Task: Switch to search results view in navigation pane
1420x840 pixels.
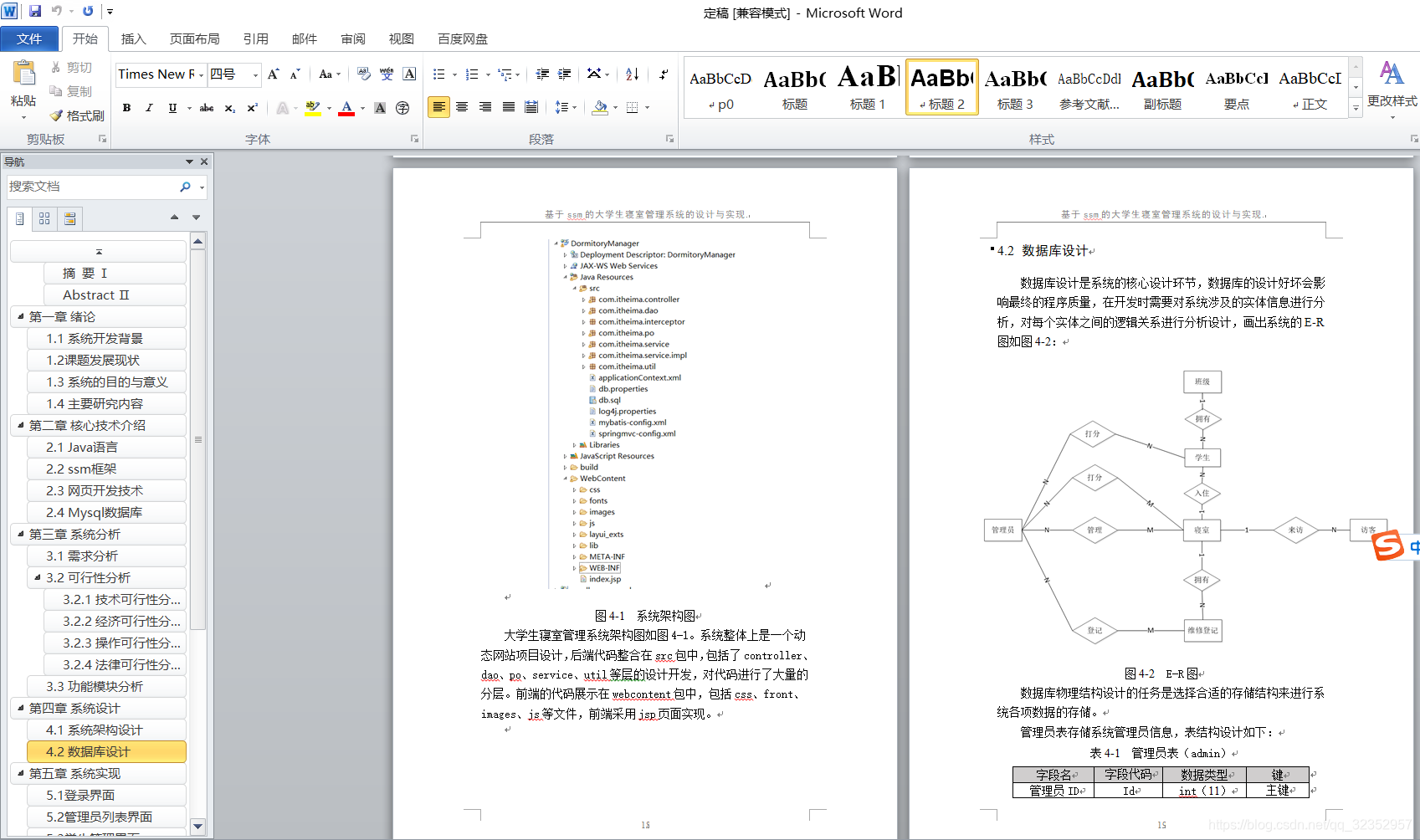Action: click(70, 218)
